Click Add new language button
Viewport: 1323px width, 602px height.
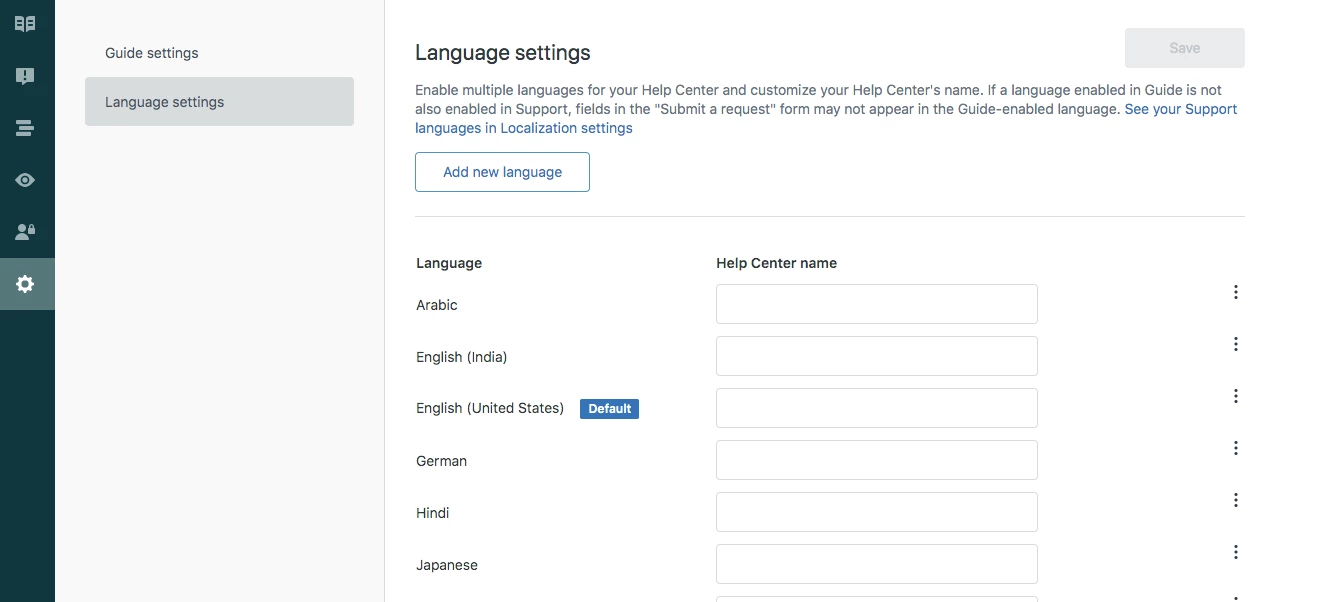coord(502,172)
